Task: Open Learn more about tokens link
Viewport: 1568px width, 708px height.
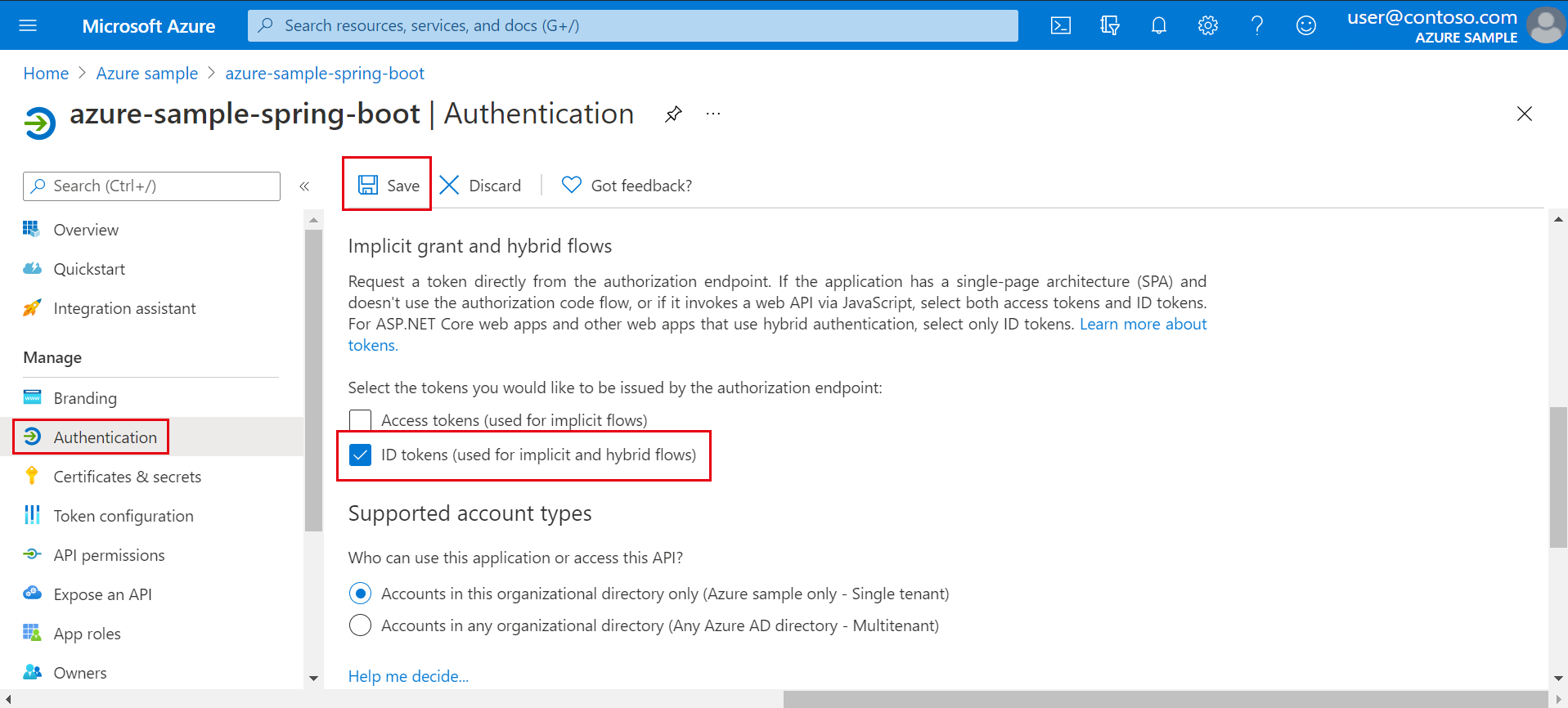Action: tap(1143, 324)
